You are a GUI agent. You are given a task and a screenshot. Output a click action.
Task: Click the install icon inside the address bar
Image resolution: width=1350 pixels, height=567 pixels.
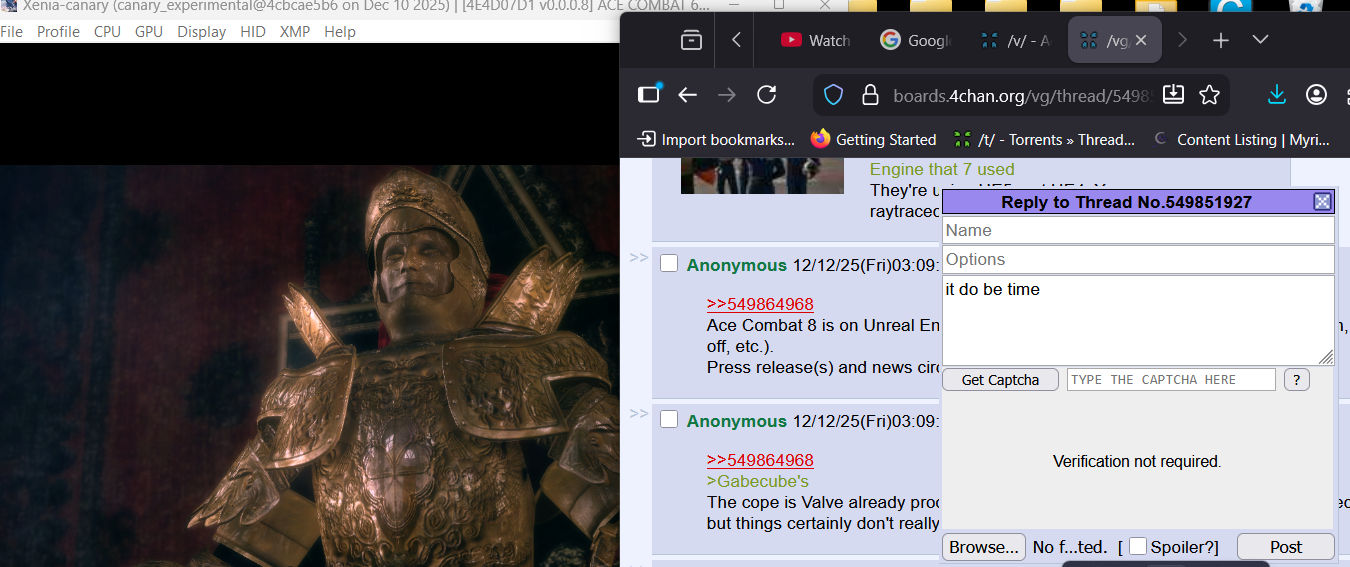click(x=1174, y=95)
